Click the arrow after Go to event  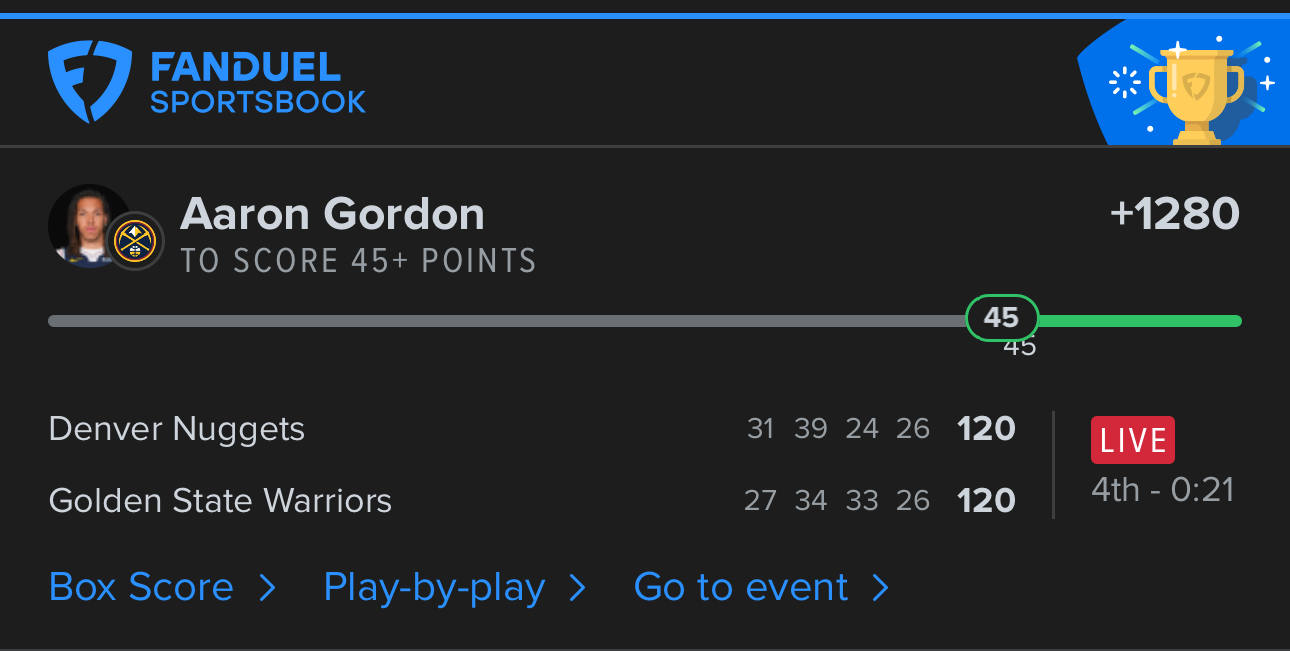tap(880, 588)
